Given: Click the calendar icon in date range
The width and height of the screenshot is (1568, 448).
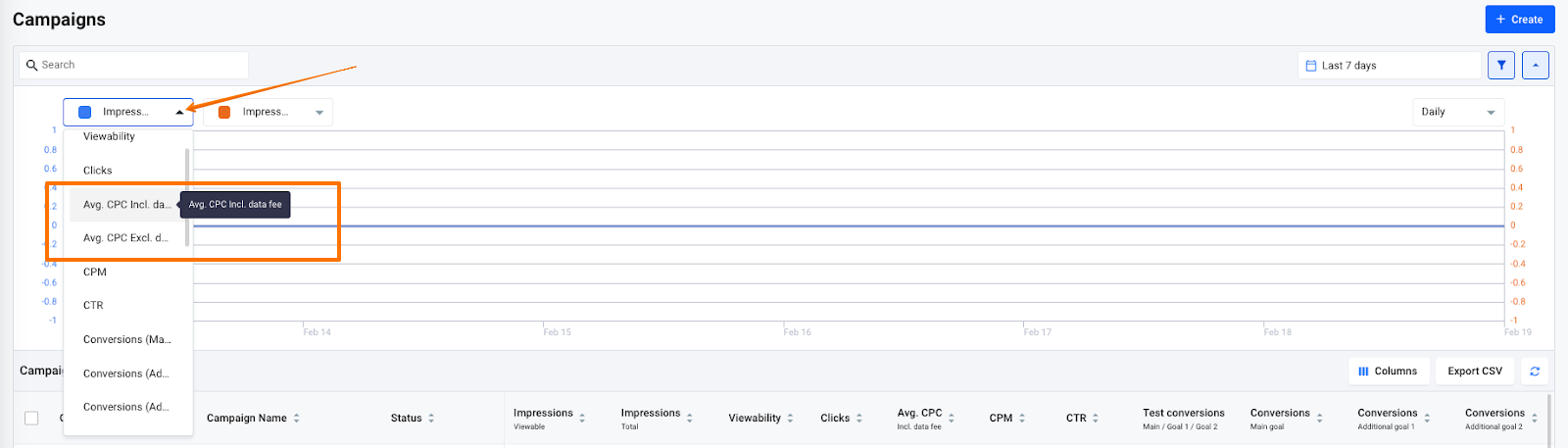Looking at the screenshot, I should [1311, 66].
